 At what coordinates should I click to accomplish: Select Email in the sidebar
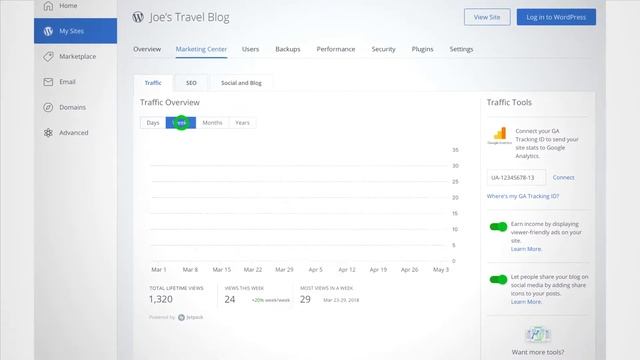tap(76, 82)
